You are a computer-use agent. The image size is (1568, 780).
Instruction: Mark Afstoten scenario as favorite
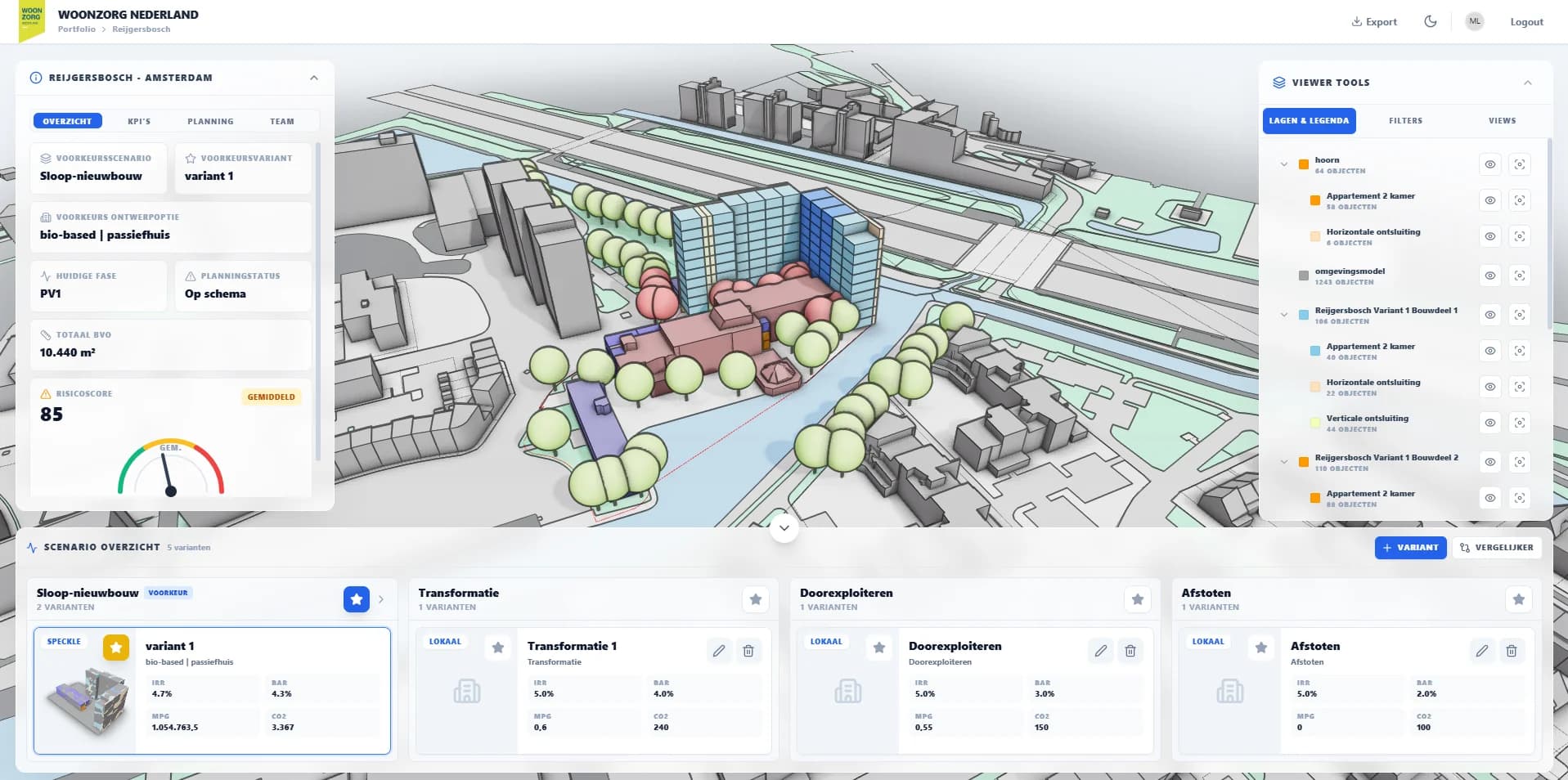pos(1518,599)
